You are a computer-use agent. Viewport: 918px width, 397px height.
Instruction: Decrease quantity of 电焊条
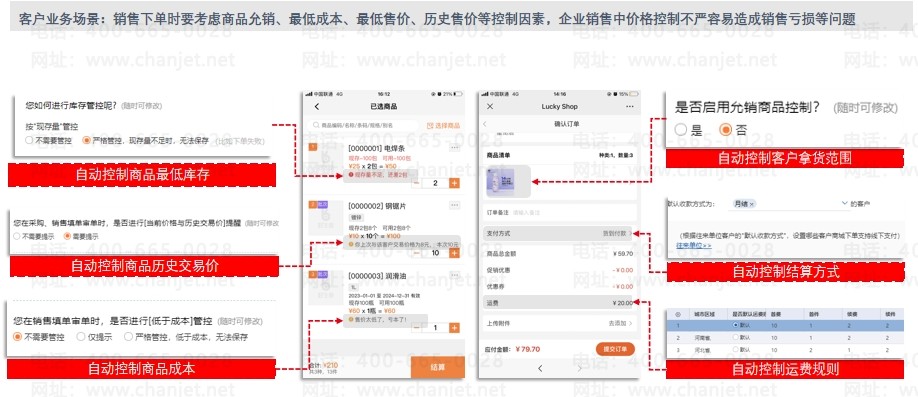pos(416,183)
